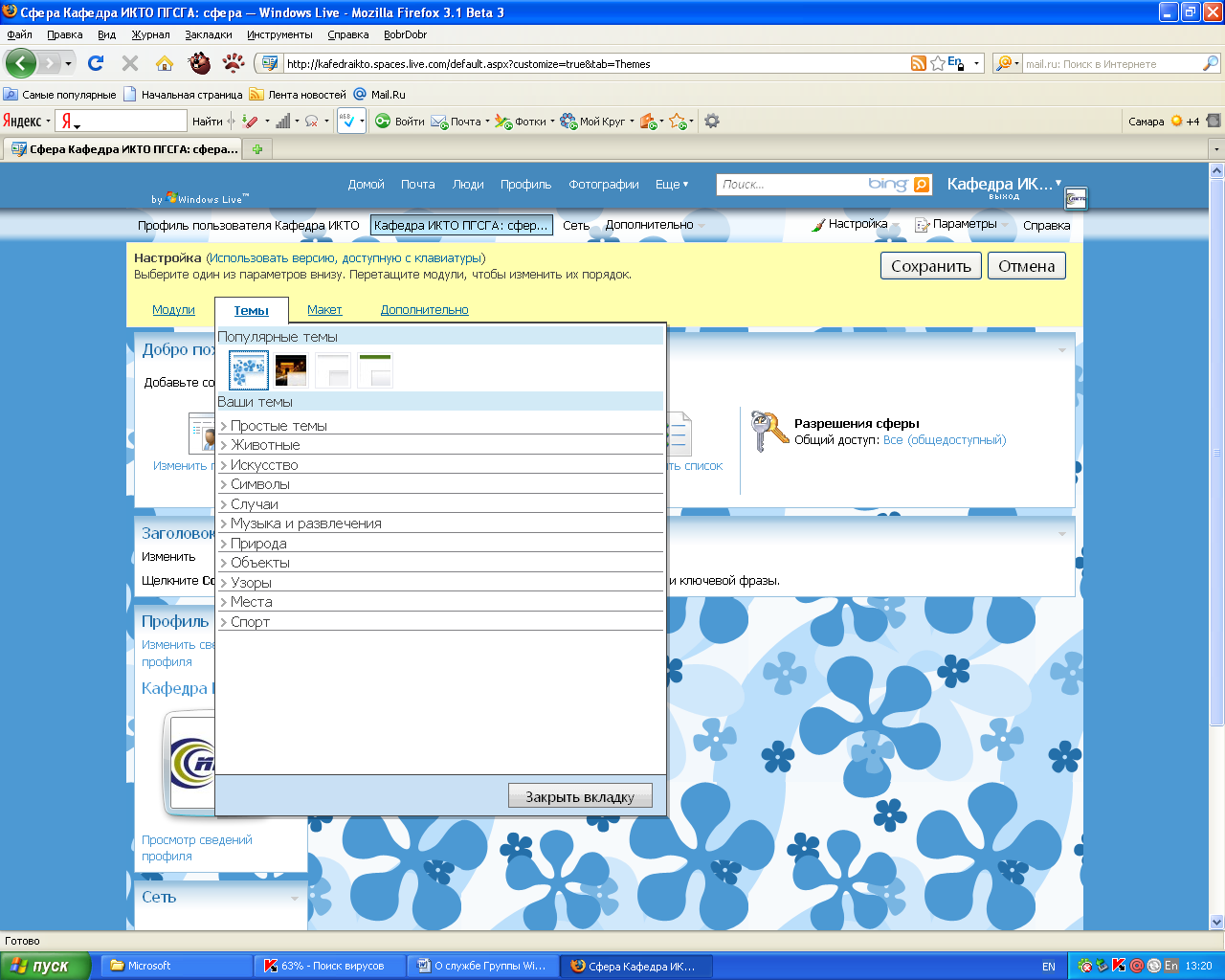Expand the Спорт theme category
Screen dimensions: 1225x980
click(x=440, y=622)
